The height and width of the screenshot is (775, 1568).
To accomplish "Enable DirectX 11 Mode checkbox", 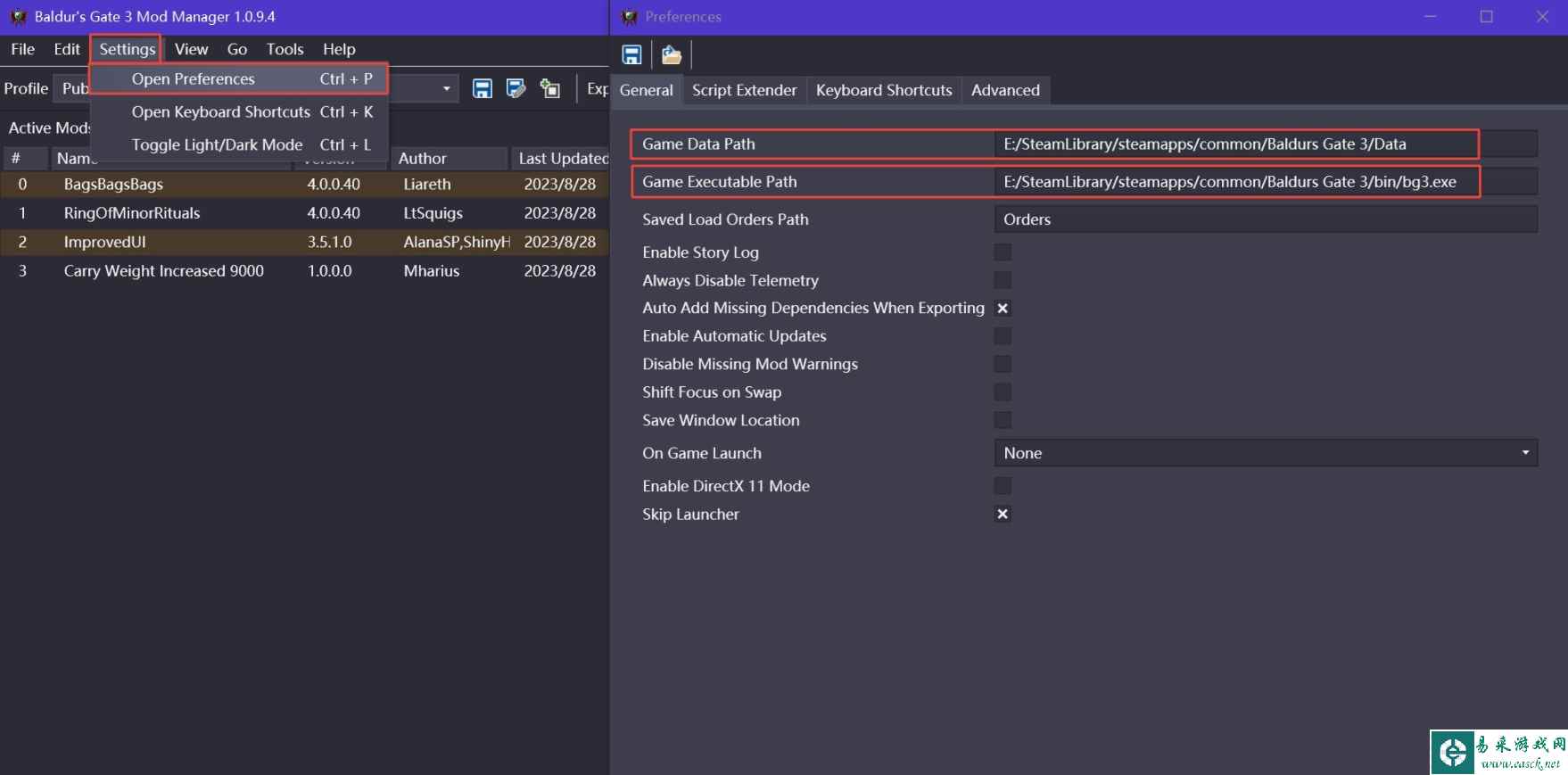I will (x=1003, y=486).
